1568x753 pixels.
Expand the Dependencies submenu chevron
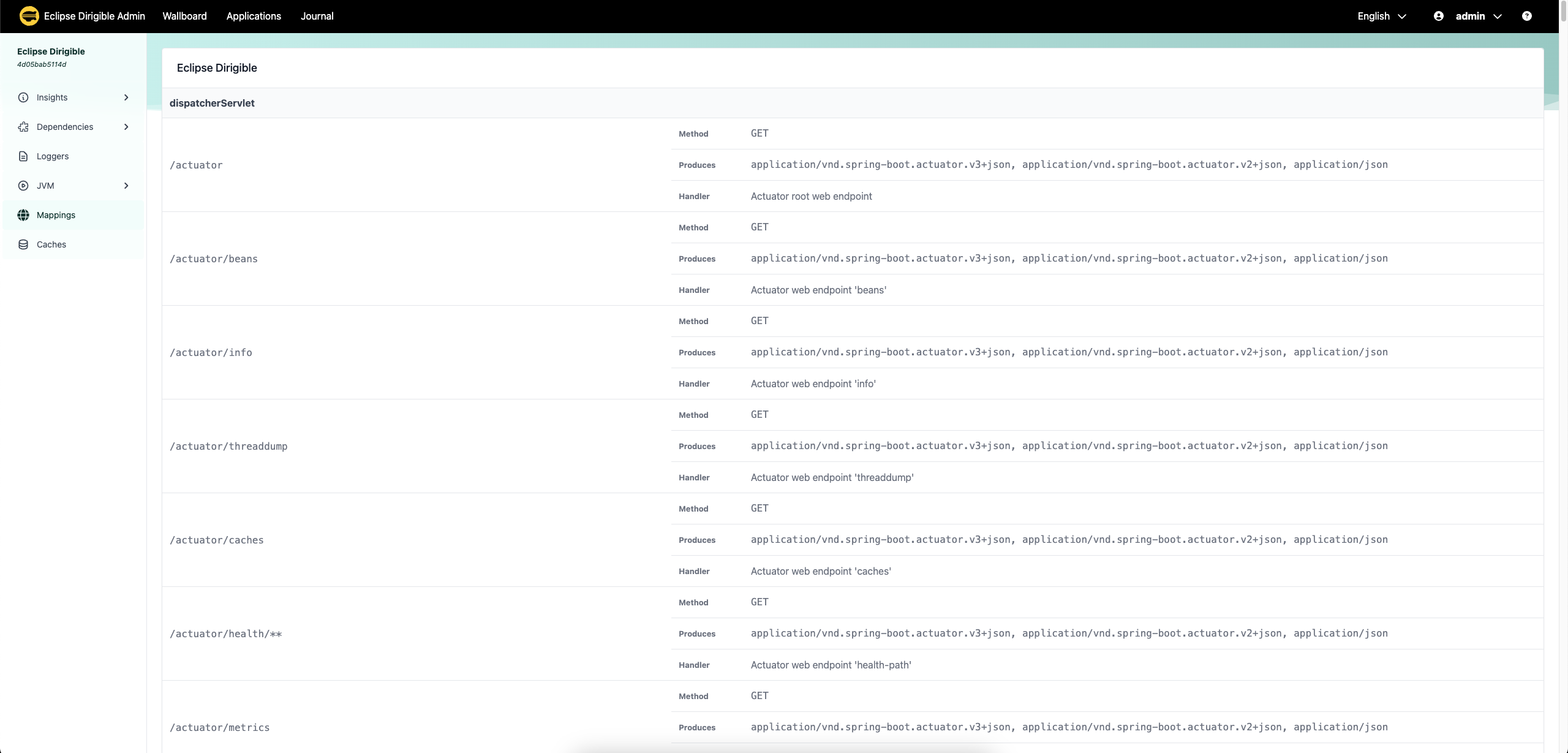click(x=126, y=127)
